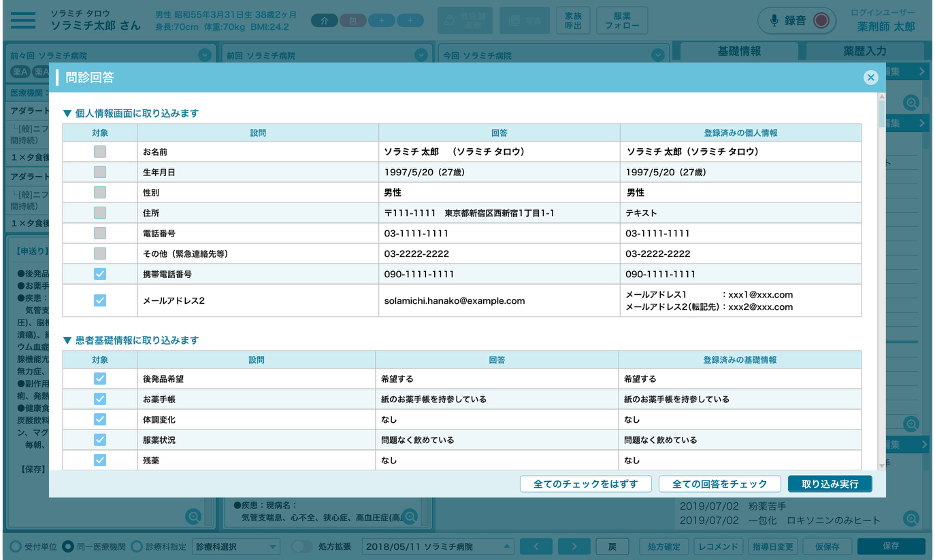Collapse the 患者基礎情報に取り込みます section
Viewport: 936px width, 560px height.
tap(68, 341)
